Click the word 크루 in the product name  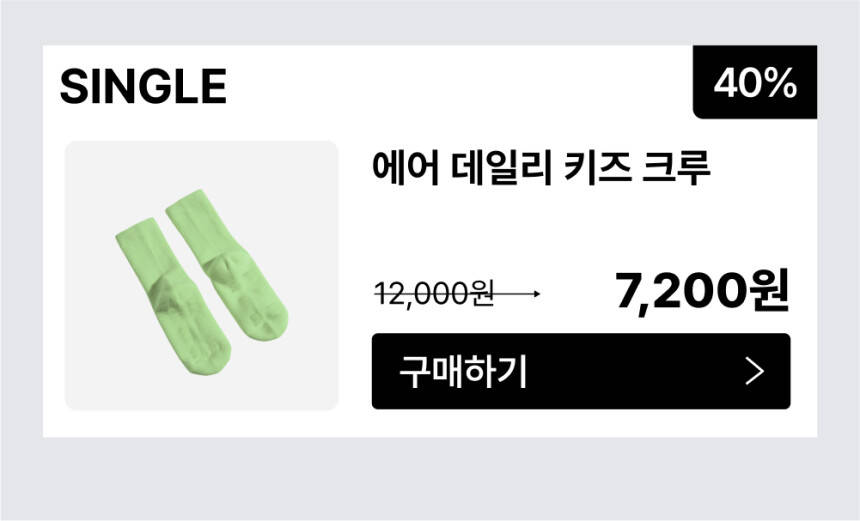[x=680, y=166]
